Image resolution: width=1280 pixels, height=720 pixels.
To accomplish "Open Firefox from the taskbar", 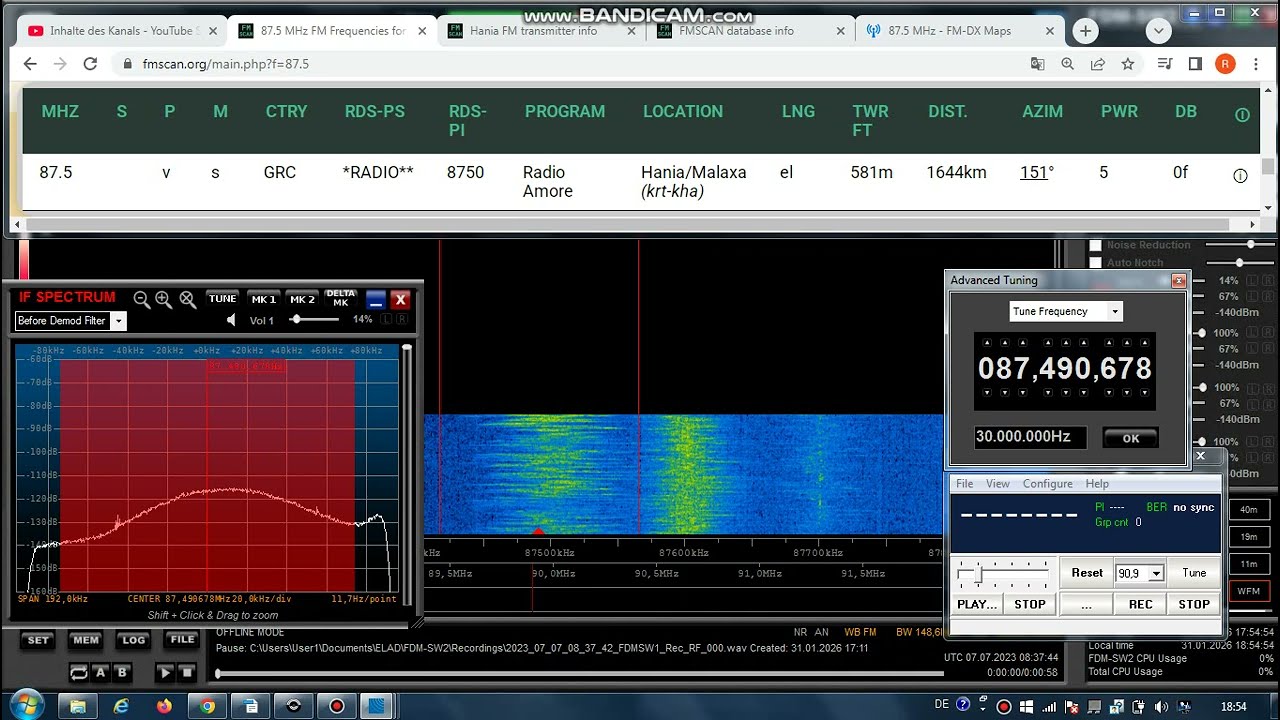I will pos(164,706).
